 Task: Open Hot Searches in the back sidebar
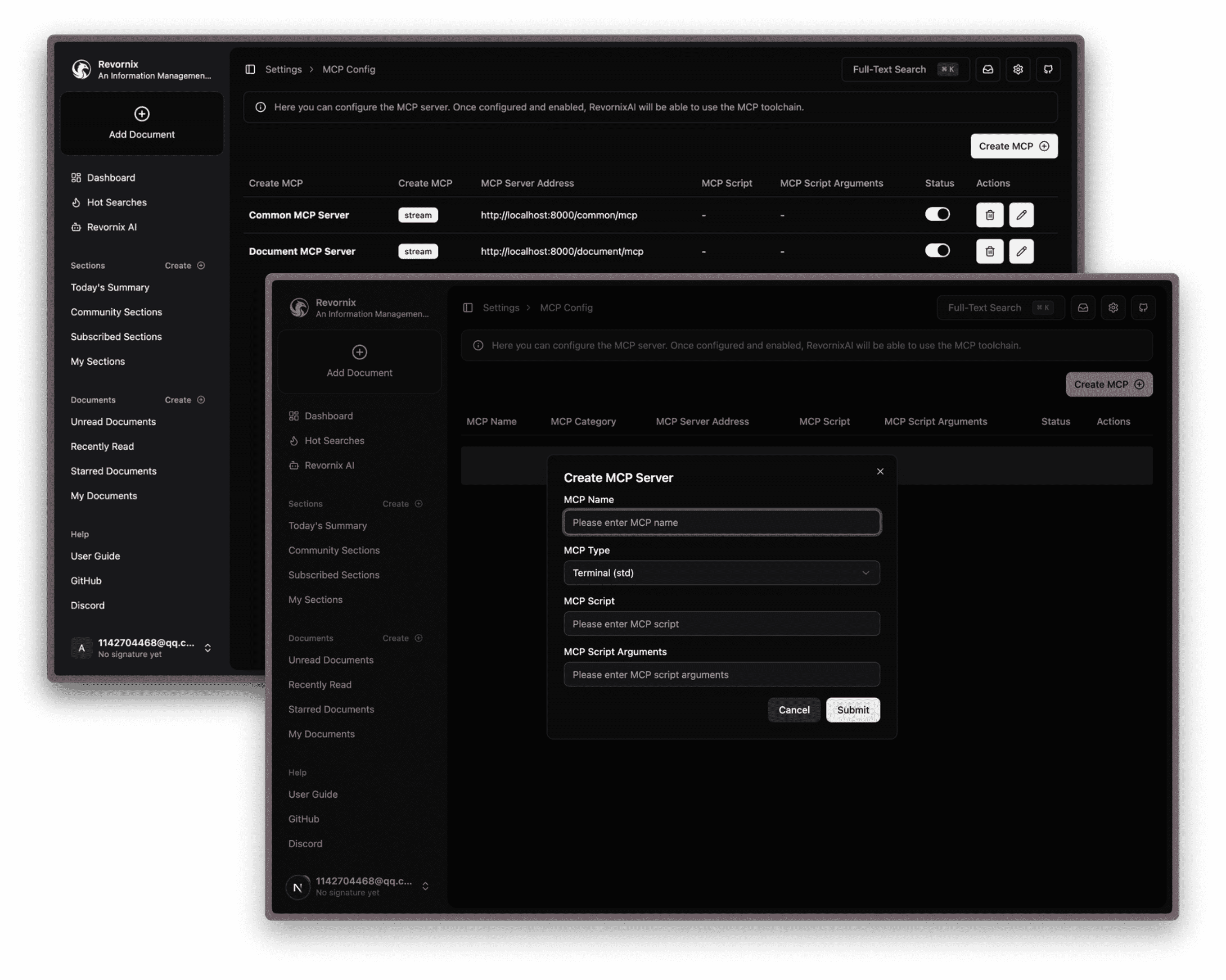tap(117, 203)
